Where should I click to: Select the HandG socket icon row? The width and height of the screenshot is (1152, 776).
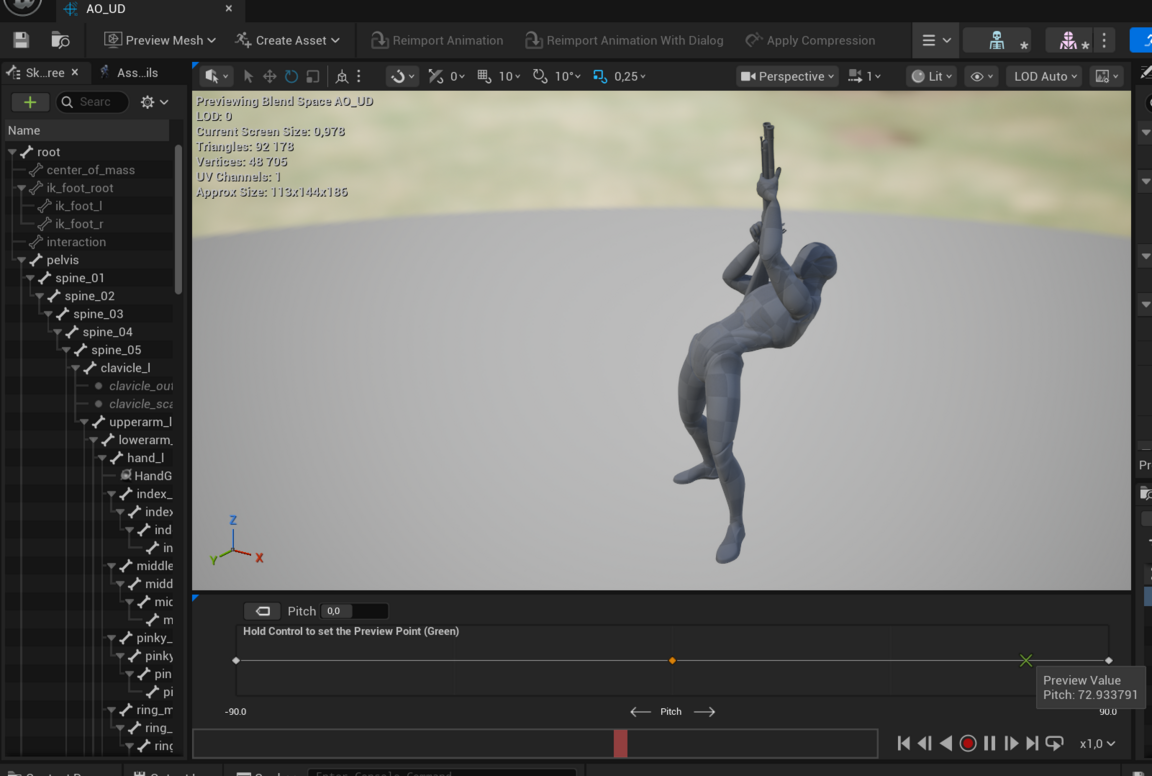tap(126, 475)
